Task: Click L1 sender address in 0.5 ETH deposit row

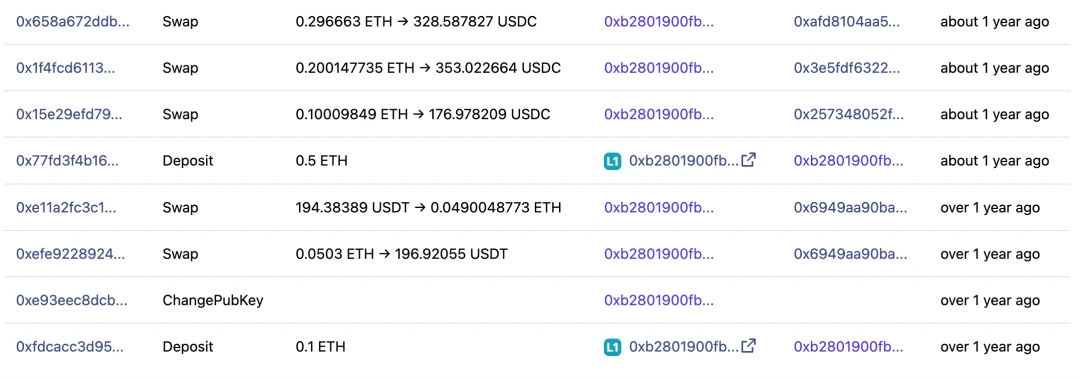Action: coord(684,161)
